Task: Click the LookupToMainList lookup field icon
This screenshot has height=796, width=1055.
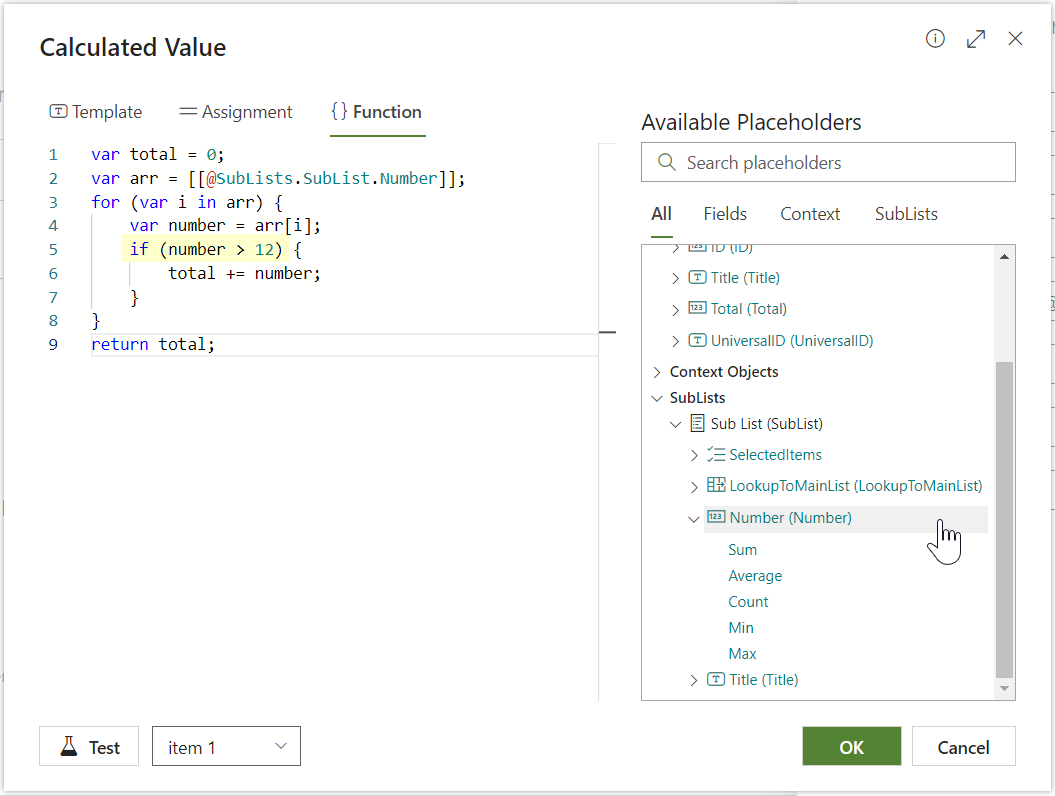Action: [715, 486]
